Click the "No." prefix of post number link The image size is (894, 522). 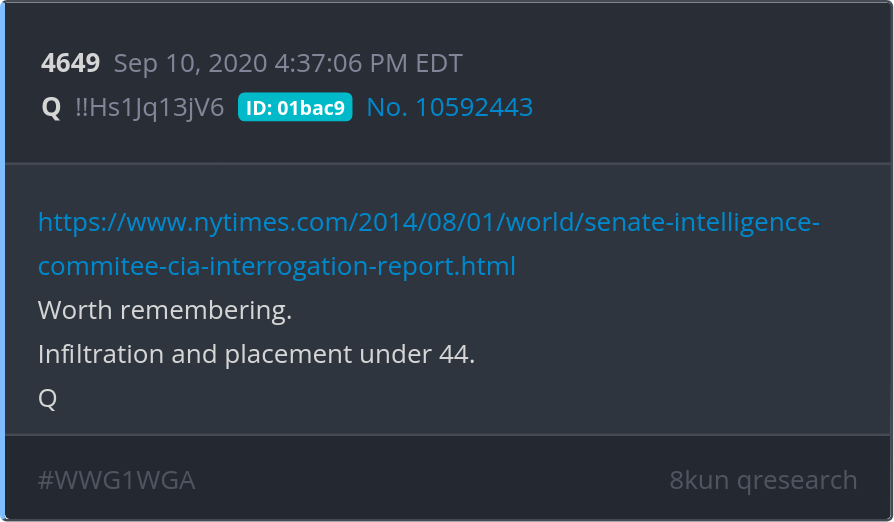tap(387, 107)
